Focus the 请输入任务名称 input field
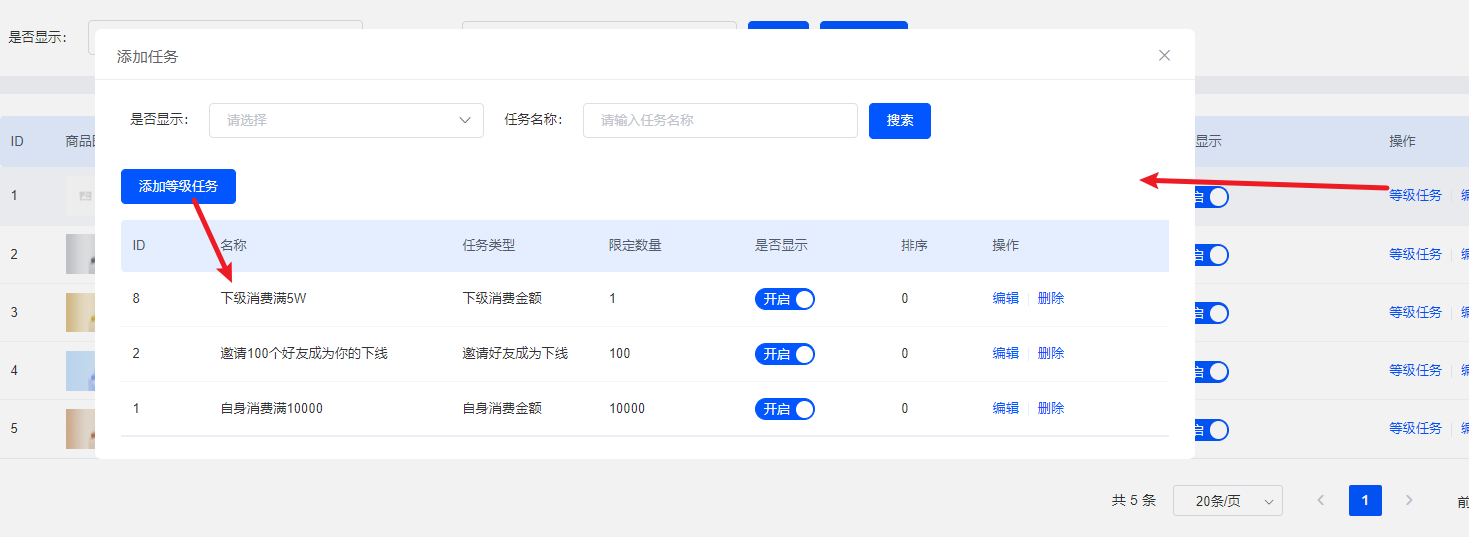Screen dimensions: 1469x537 720,120
